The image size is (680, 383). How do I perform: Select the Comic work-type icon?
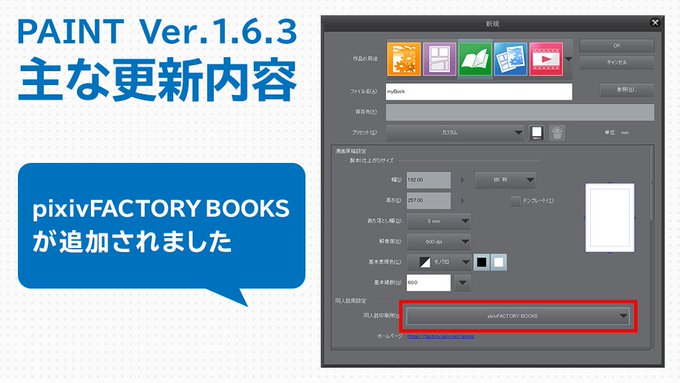[439, 59]
